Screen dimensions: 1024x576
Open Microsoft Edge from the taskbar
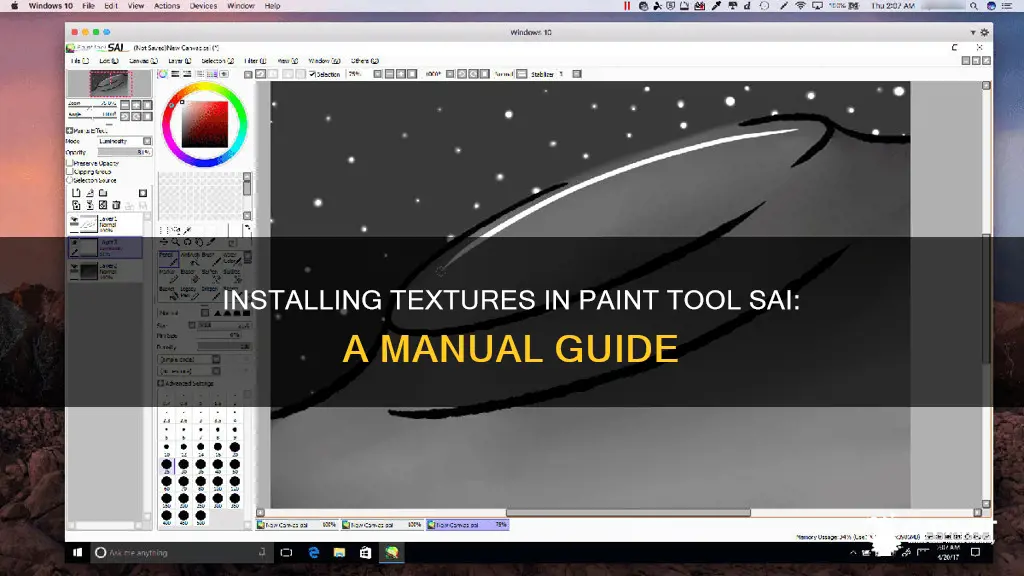(x=313, y=552)
